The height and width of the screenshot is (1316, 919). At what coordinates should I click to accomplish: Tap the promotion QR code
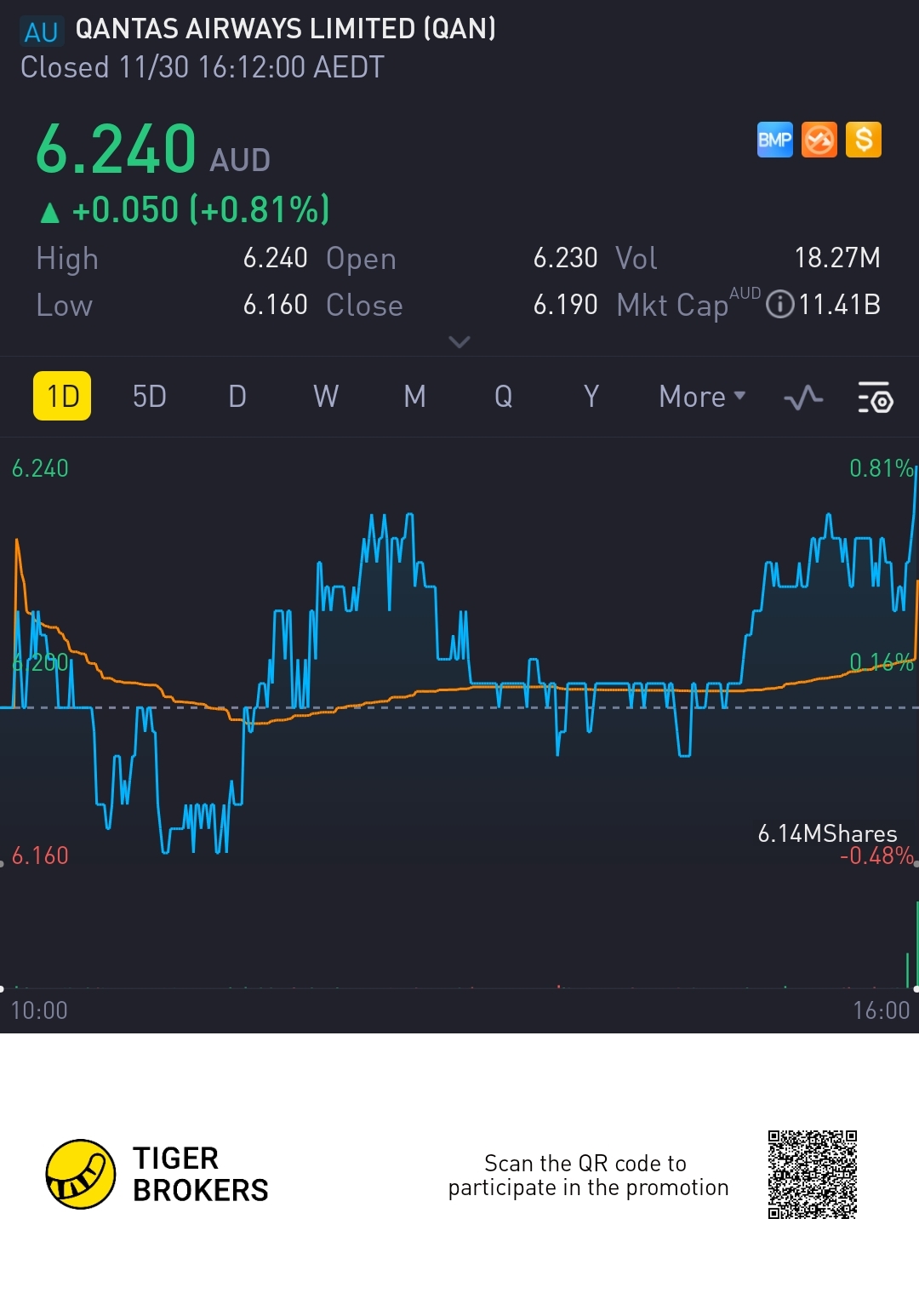coord(812,1175)
